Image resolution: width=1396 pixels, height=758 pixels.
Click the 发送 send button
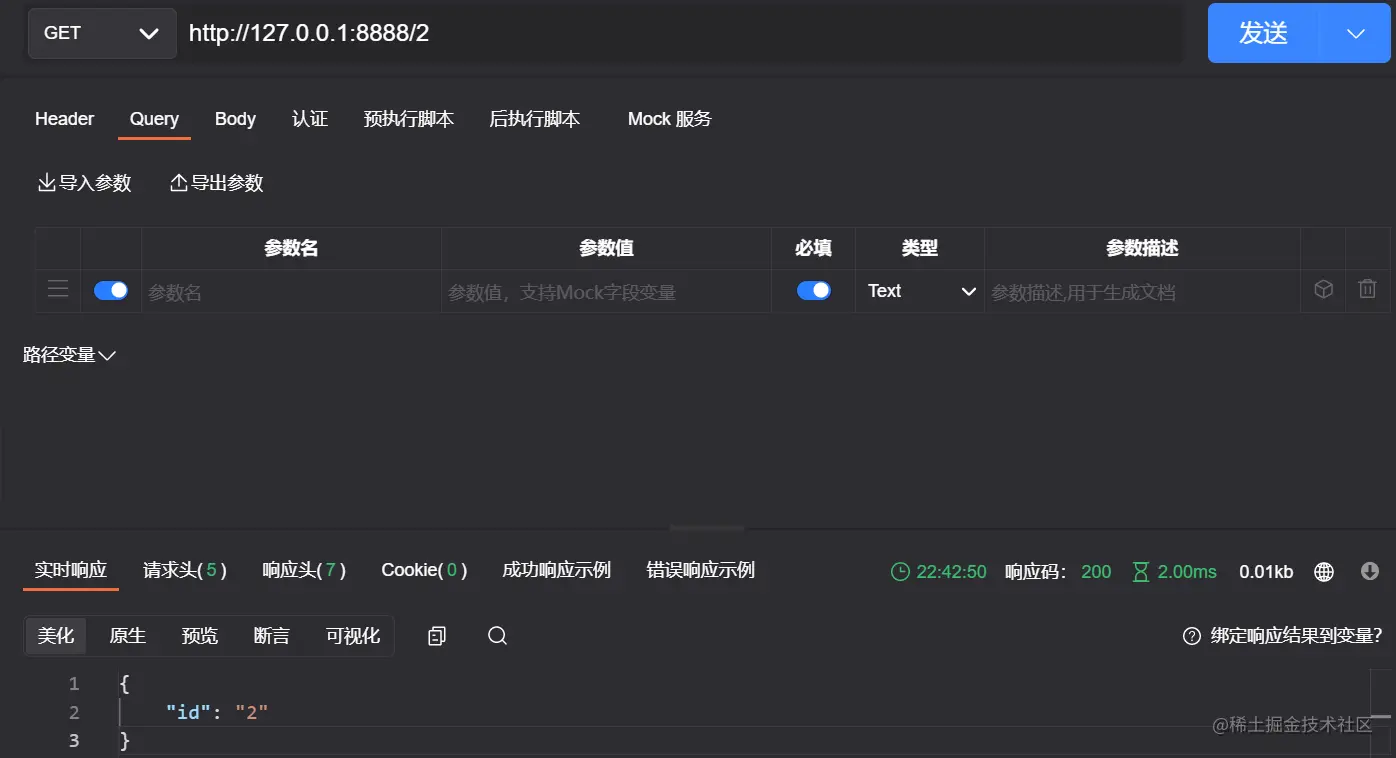[1264, 33]
